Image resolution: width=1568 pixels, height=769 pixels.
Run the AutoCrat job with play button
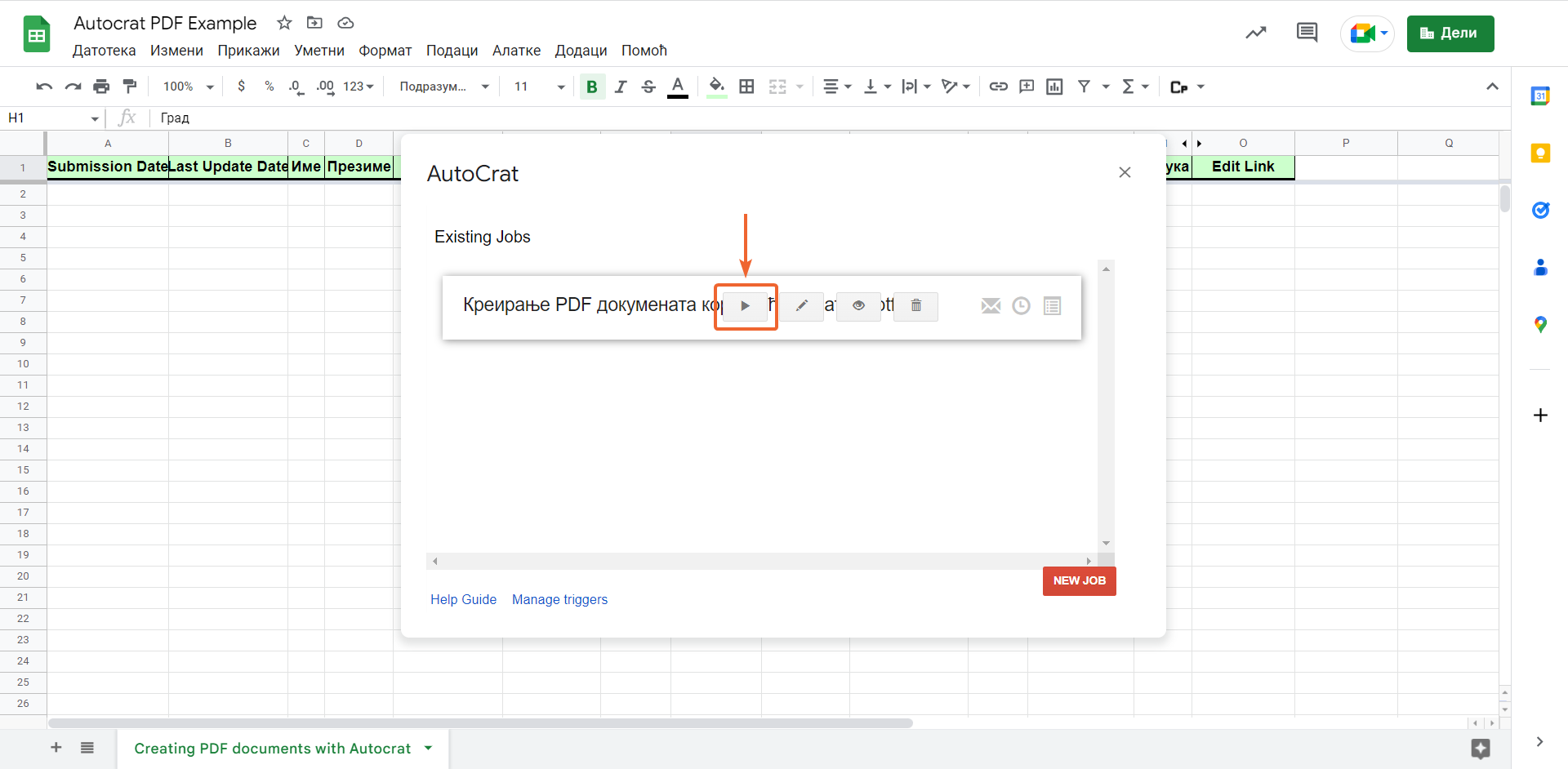click(x=745, y=306)
